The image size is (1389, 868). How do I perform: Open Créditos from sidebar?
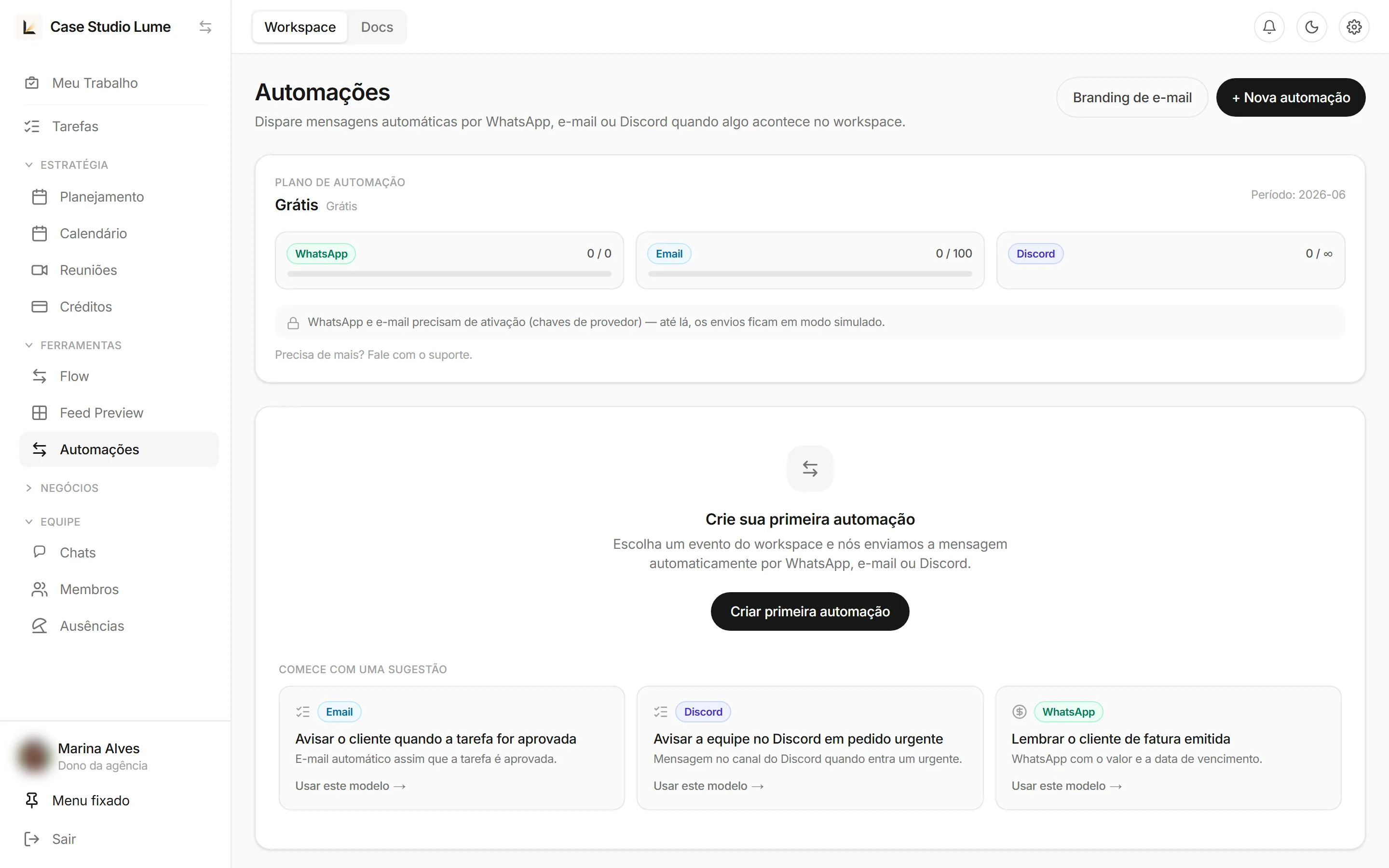119,307
